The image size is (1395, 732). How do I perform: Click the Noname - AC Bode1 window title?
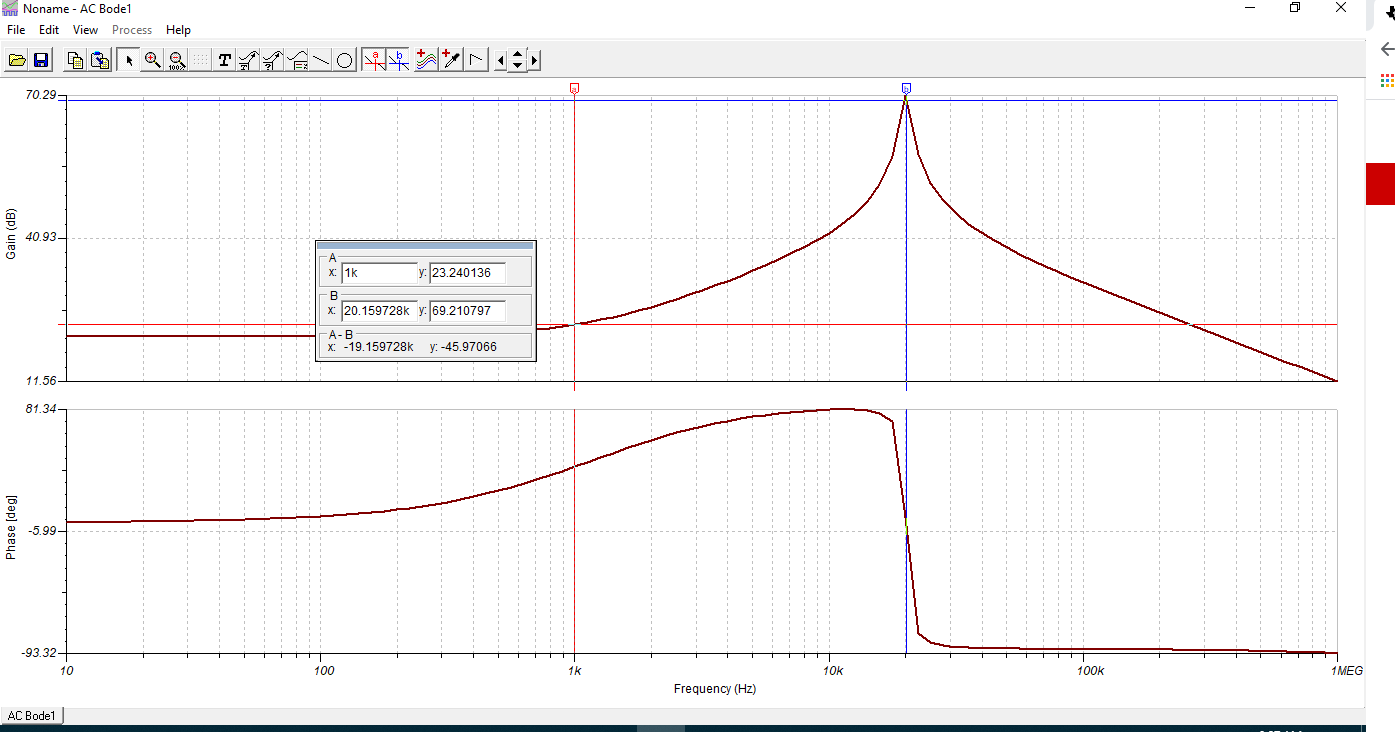(x=78, y=9)
